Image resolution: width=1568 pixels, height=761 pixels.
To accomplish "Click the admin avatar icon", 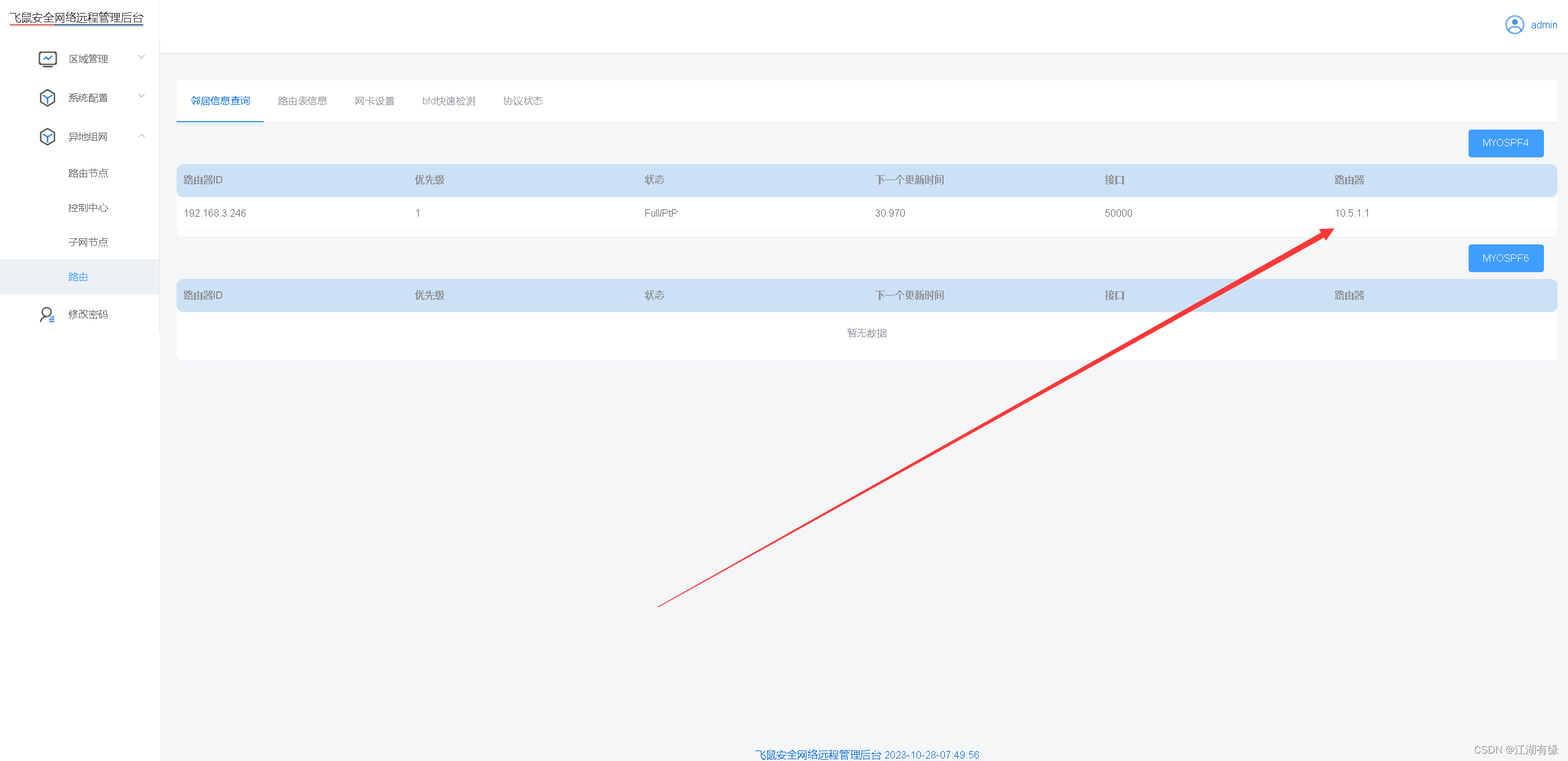I will (1514, 25).
